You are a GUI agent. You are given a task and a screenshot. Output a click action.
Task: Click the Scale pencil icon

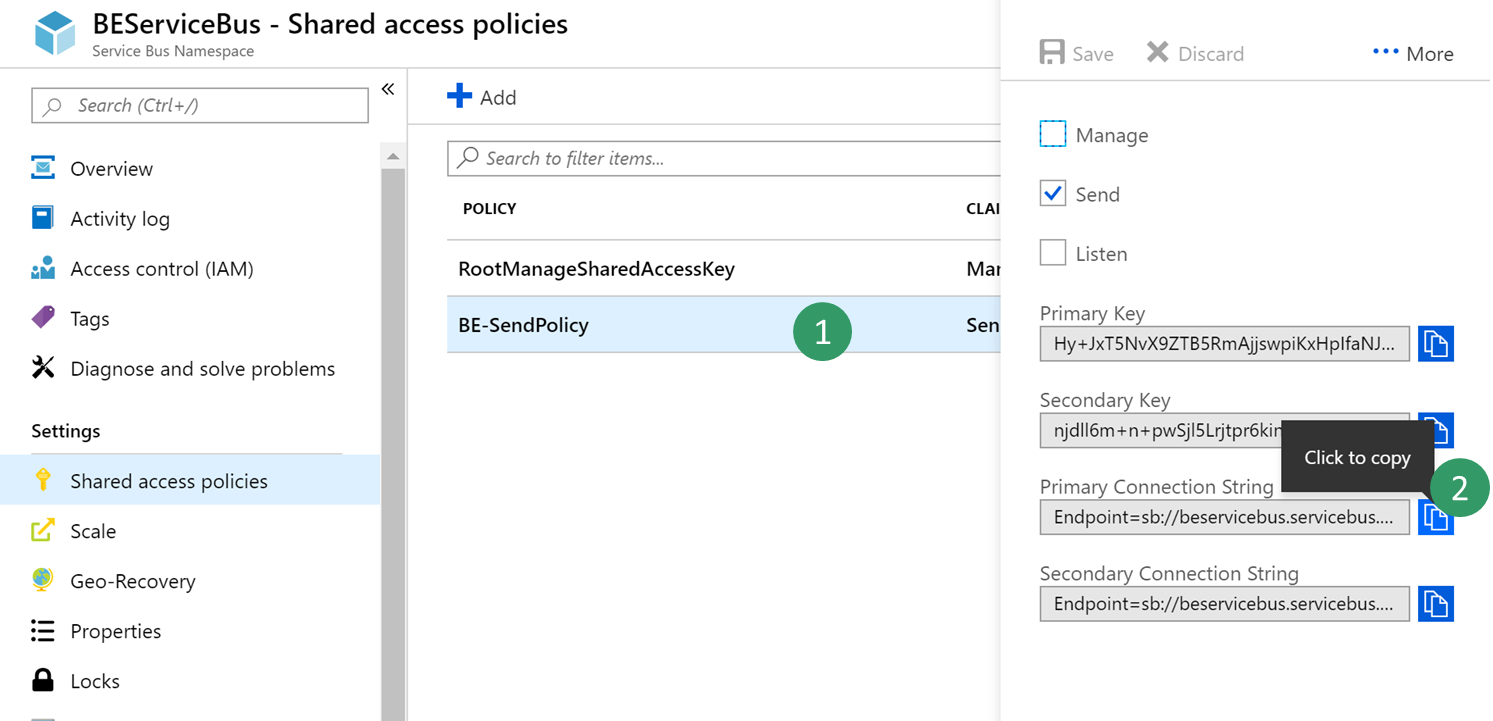43,529
